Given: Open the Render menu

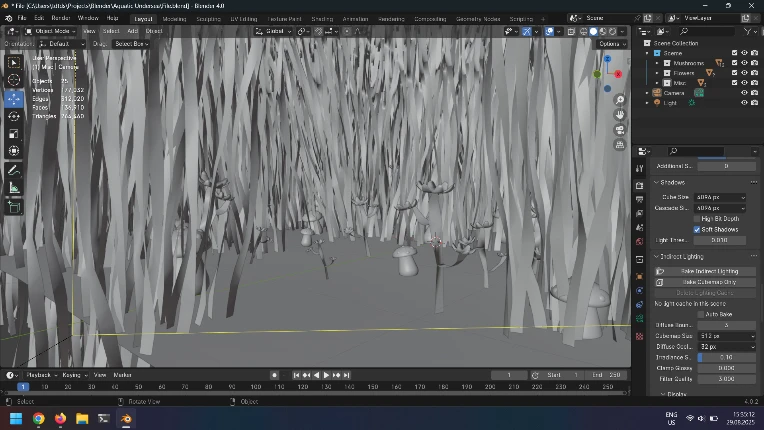Looking at the screenshot, I should (61, 18).
